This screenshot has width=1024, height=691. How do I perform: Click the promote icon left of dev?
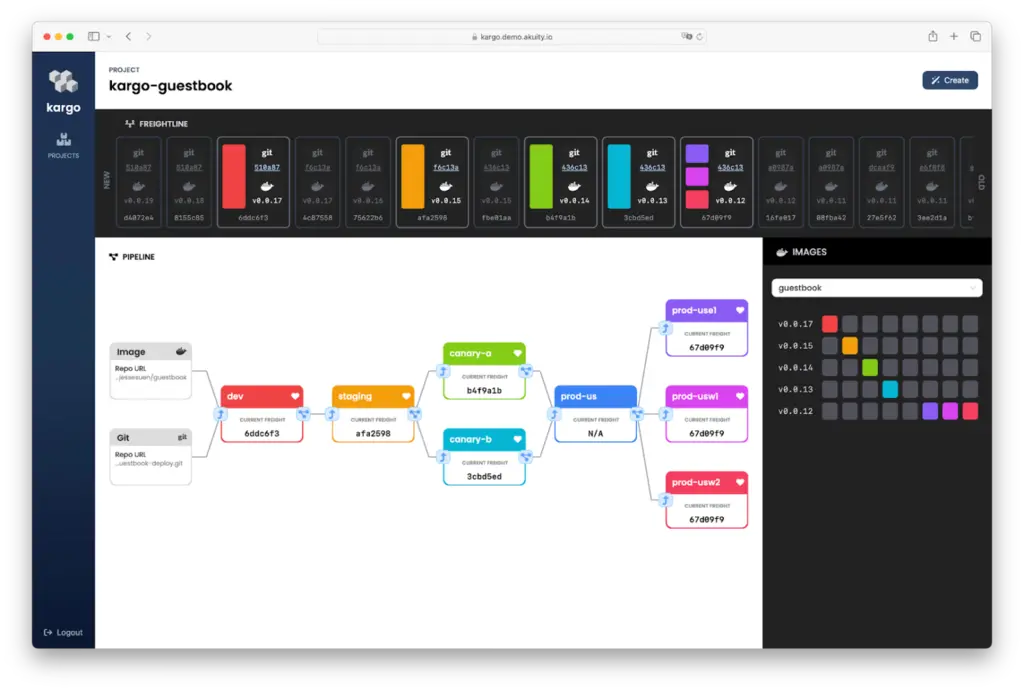pos(221,414)
